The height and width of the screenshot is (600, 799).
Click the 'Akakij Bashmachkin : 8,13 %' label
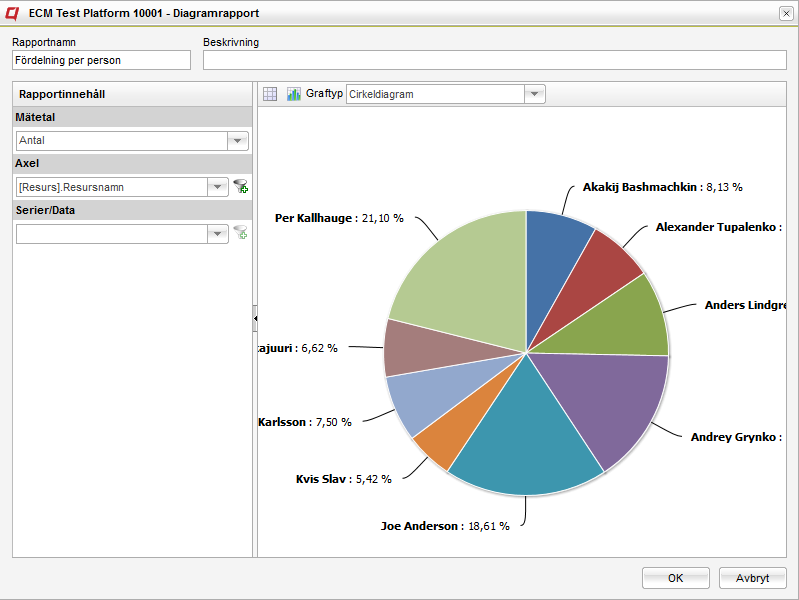pos(662,187)
